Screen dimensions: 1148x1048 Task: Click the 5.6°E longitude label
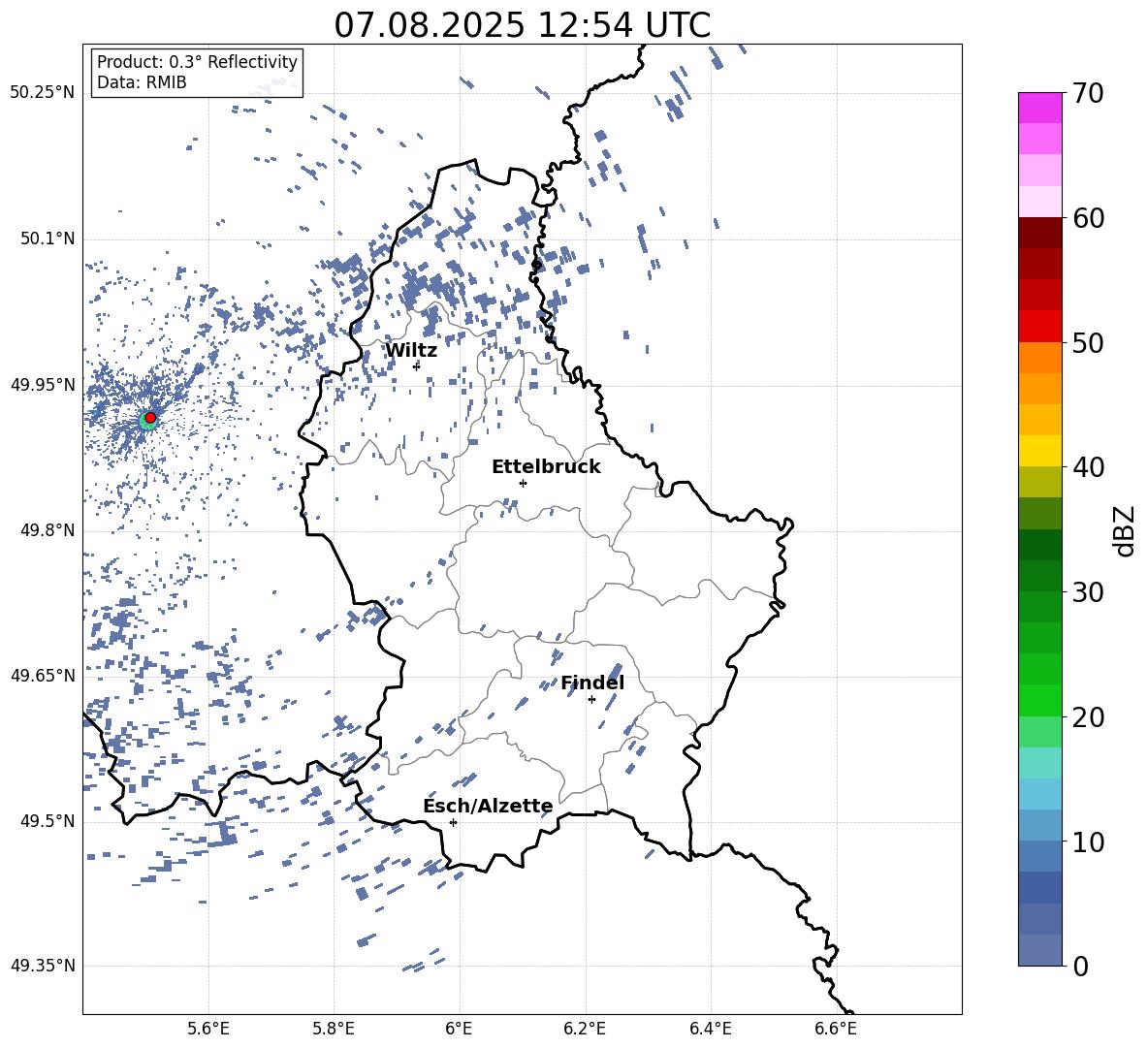208,1029
